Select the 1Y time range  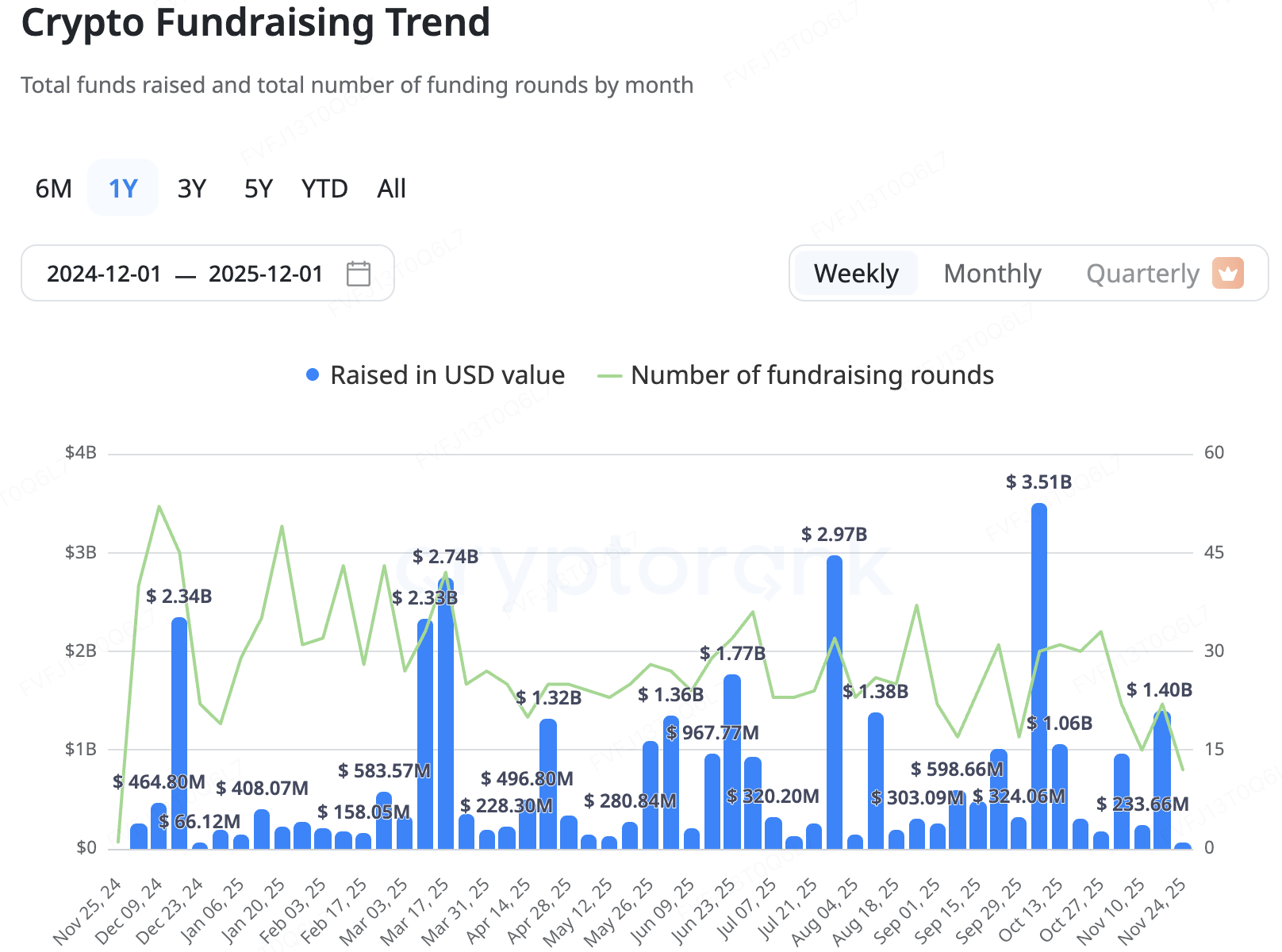(123, 189)
